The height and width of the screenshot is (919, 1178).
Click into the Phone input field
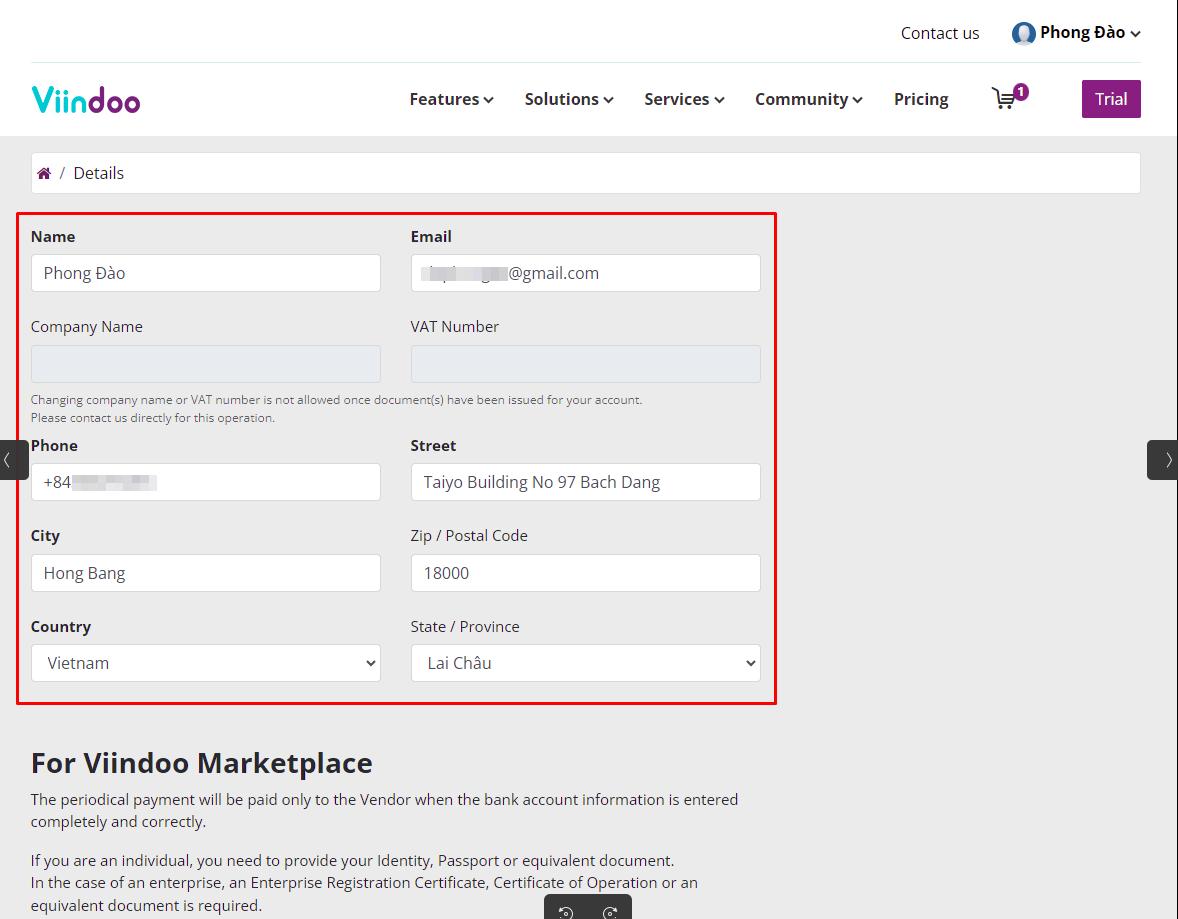[x=206, y=482]
